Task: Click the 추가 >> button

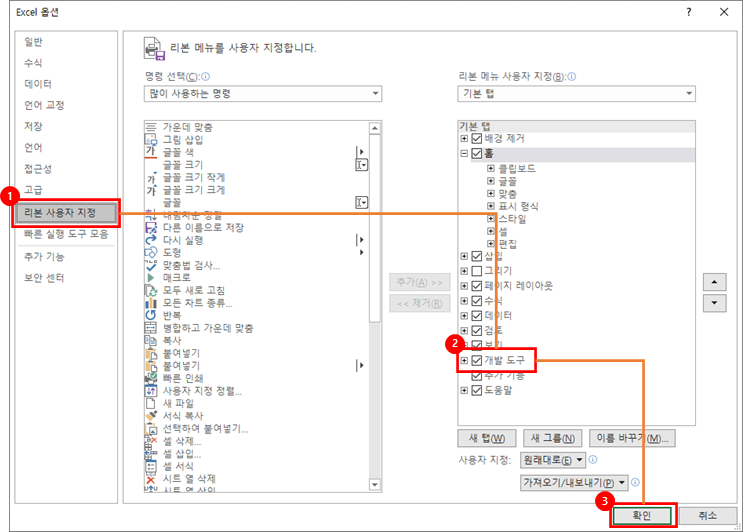Action: [x=419, y=282]
